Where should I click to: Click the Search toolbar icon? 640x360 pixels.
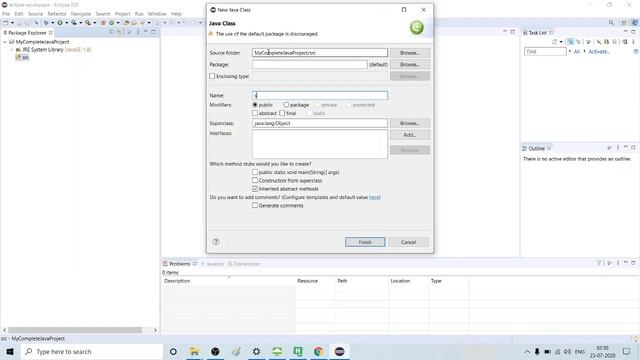(142, 23)
